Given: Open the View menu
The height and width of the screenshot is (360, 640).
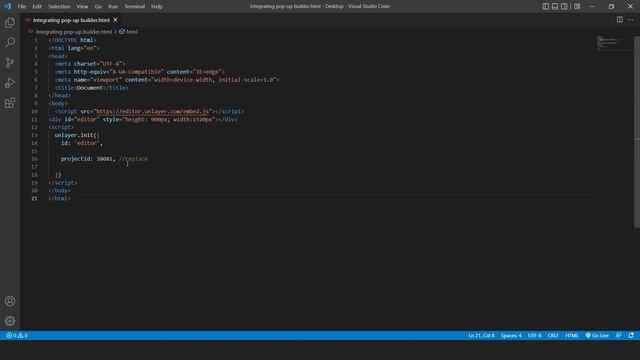Looking at the screenshot, I should [x=82, y=7].
